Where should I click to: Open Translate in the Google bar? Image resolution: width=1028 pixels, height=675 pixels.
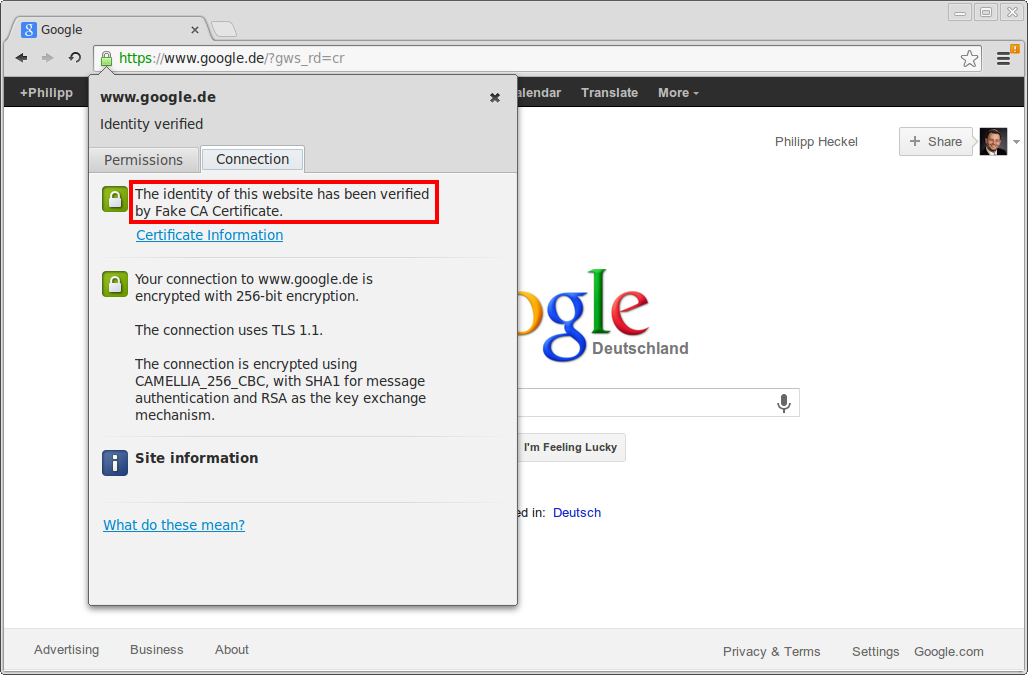[609, 92]
